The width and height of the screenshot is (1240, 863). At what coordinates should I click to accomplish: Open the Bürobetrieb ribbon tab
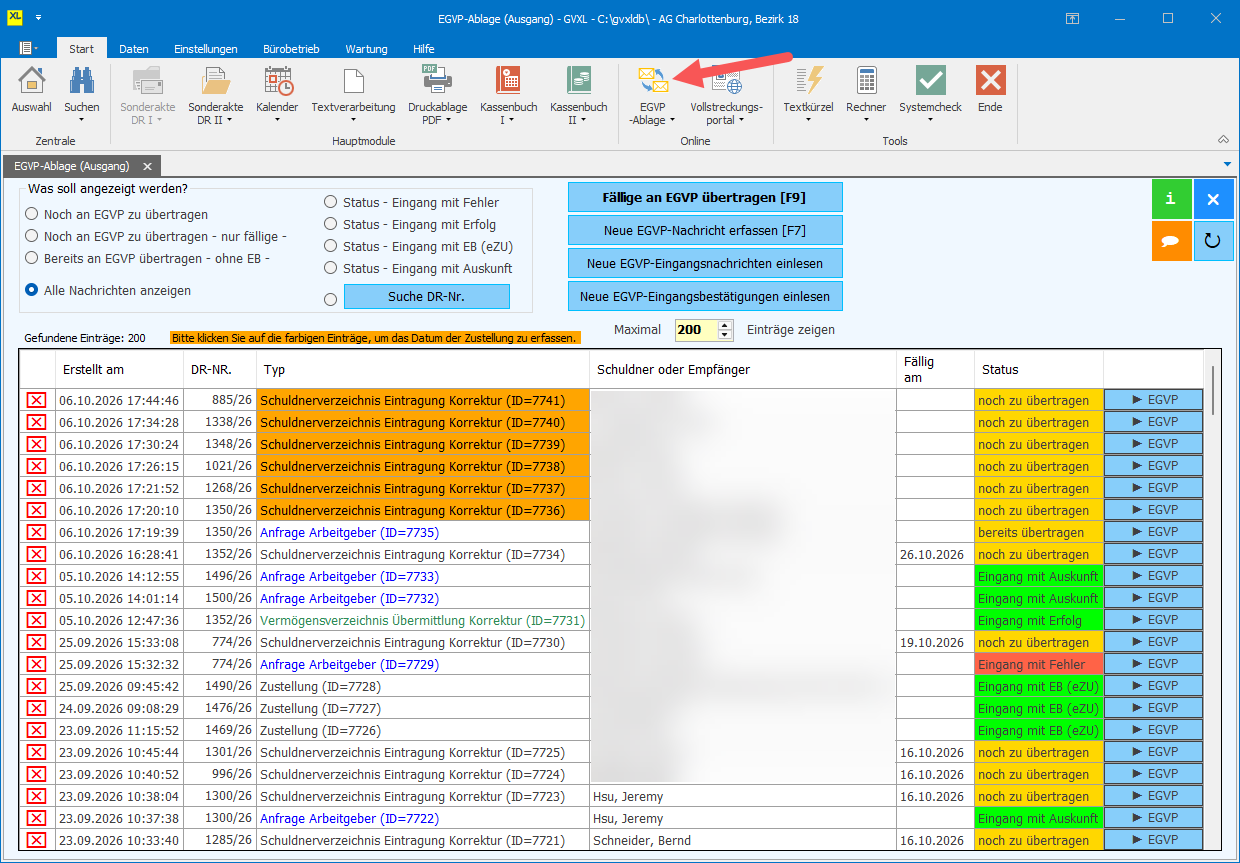pos(291,49)
